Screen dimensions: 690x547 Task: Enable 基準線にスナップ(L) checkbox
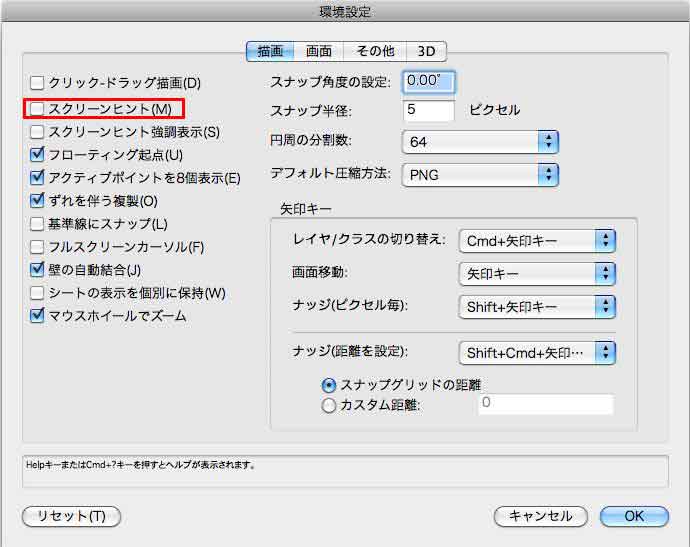click(x=38, y=224)
